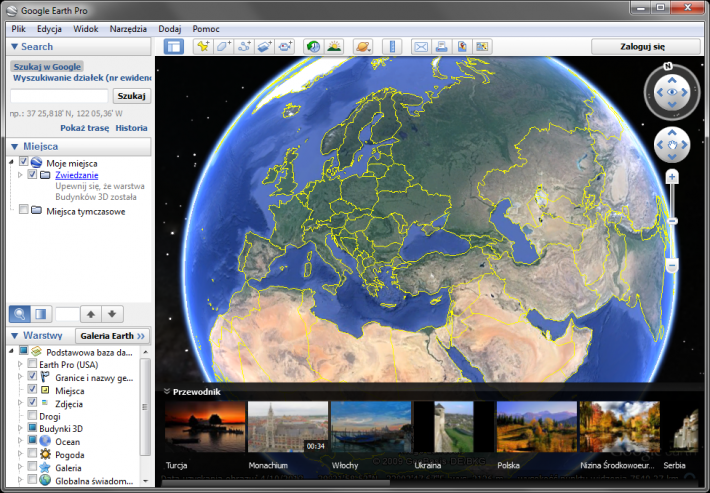710x493 pixels.
Task: Open the planet switcher icon
Action: [x=363, y=46]
